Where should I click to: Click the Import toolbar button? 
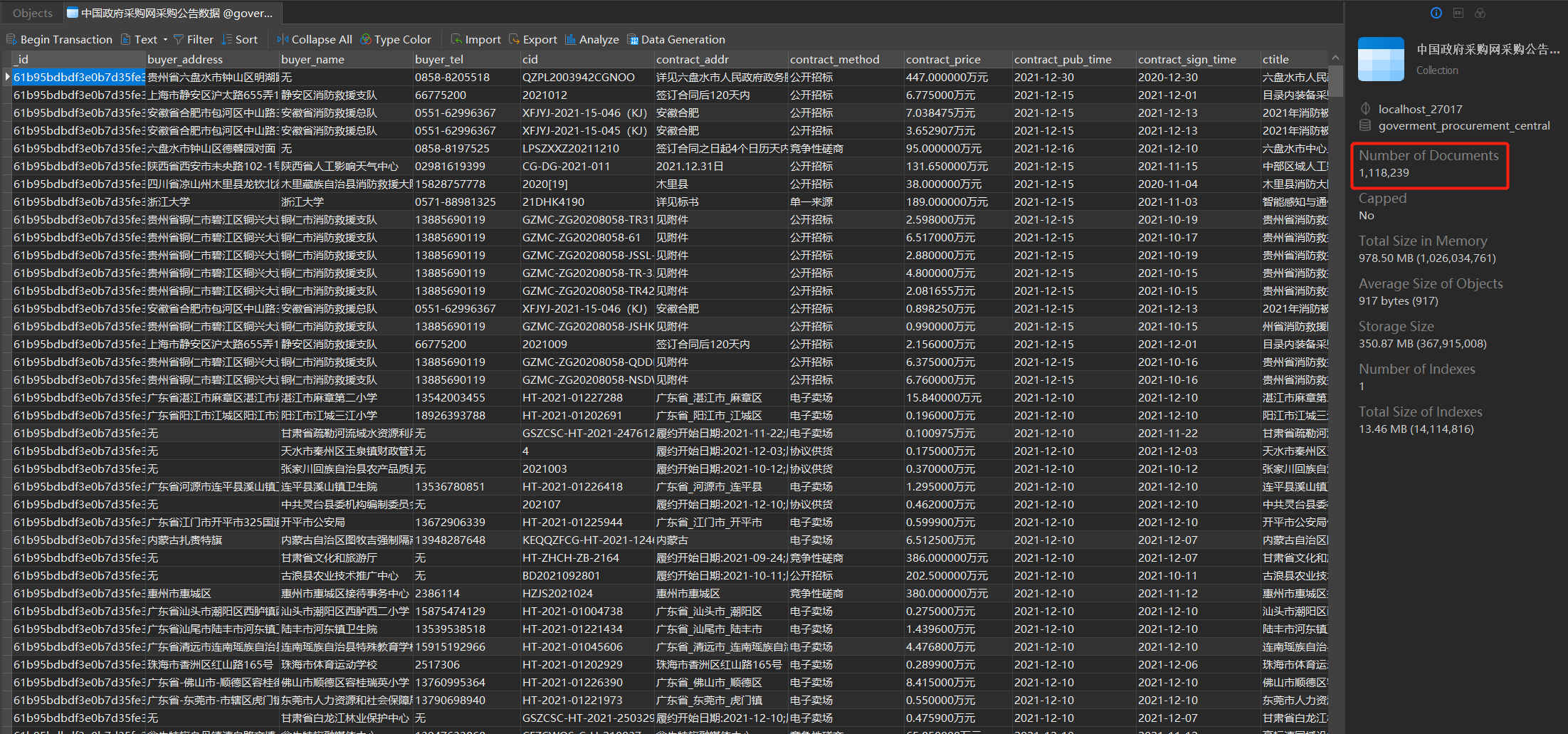coord(475,40)
